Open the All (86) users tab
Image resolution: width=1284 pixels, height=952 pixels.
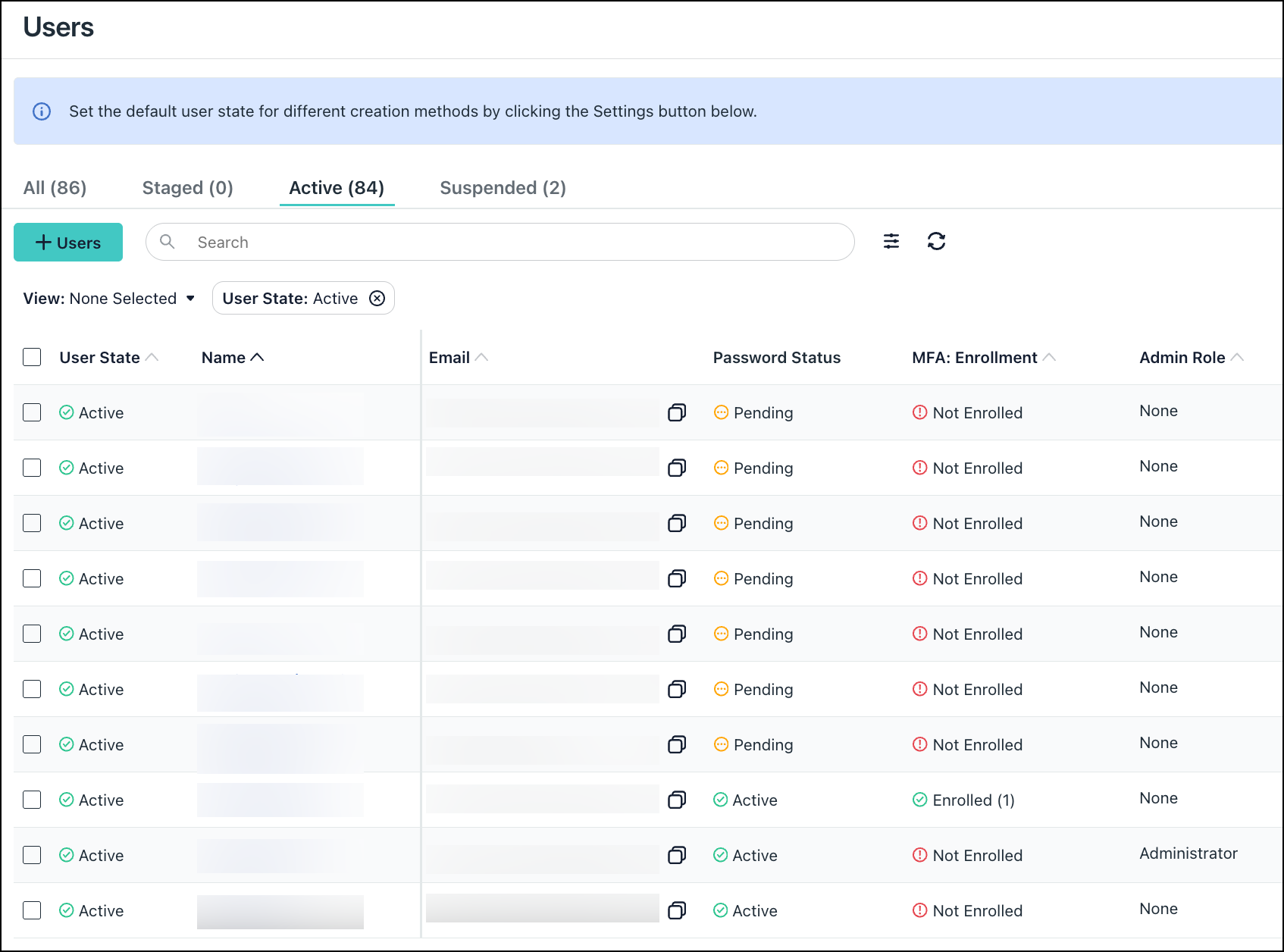click(x=54, y=187)
